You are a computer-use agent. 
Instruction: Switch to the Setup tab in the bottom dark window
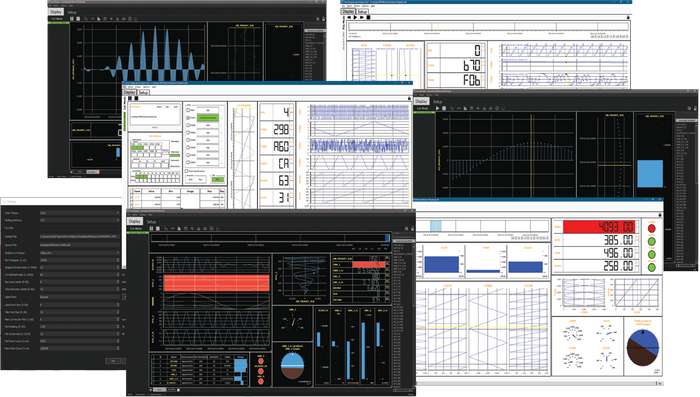(151, 221)
